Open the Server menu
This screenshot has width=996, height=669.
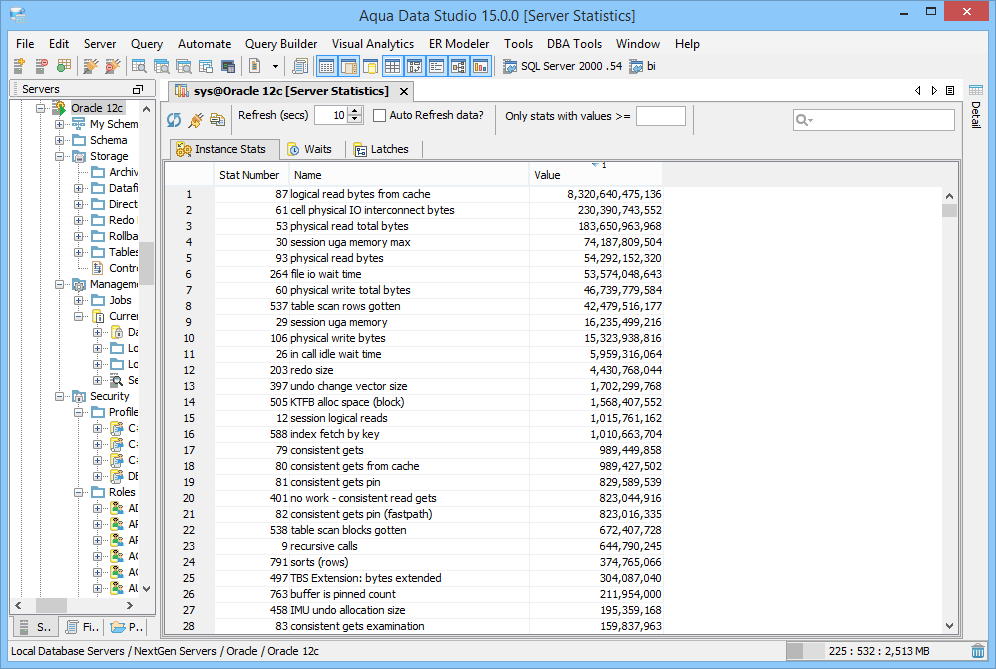coord(100,44)
